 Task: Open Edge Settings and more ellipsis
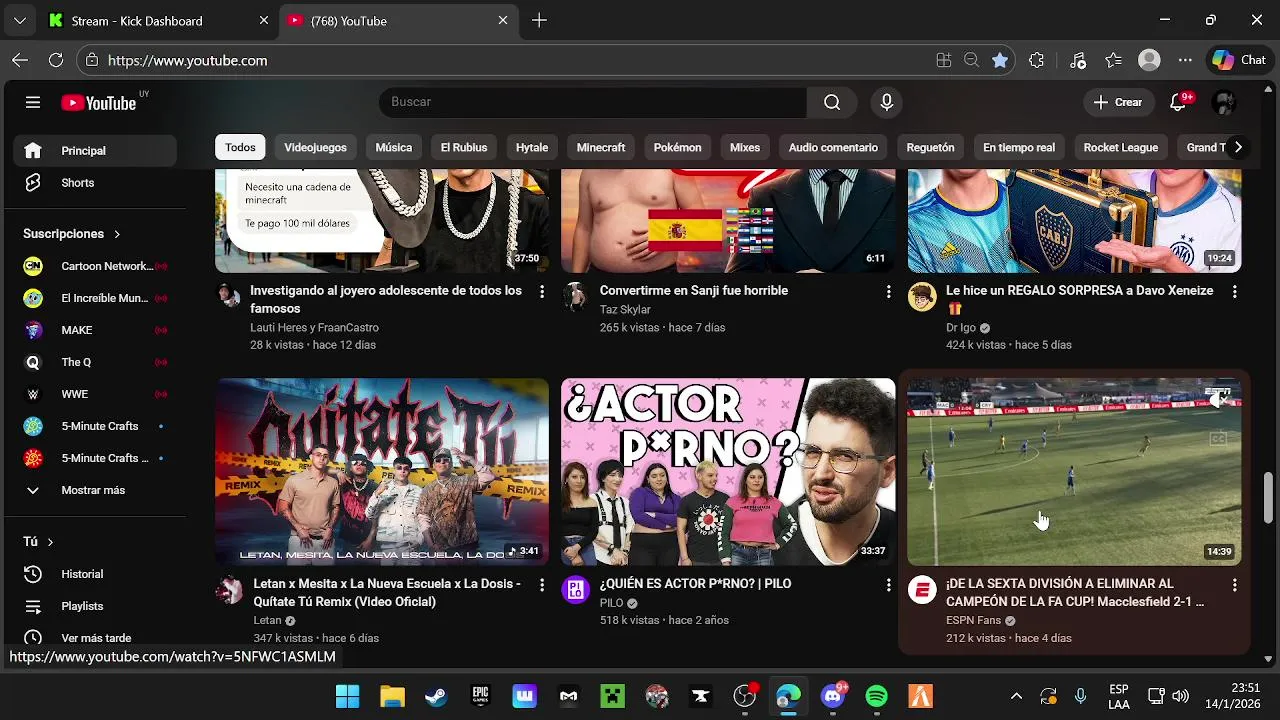(1185, 60)
